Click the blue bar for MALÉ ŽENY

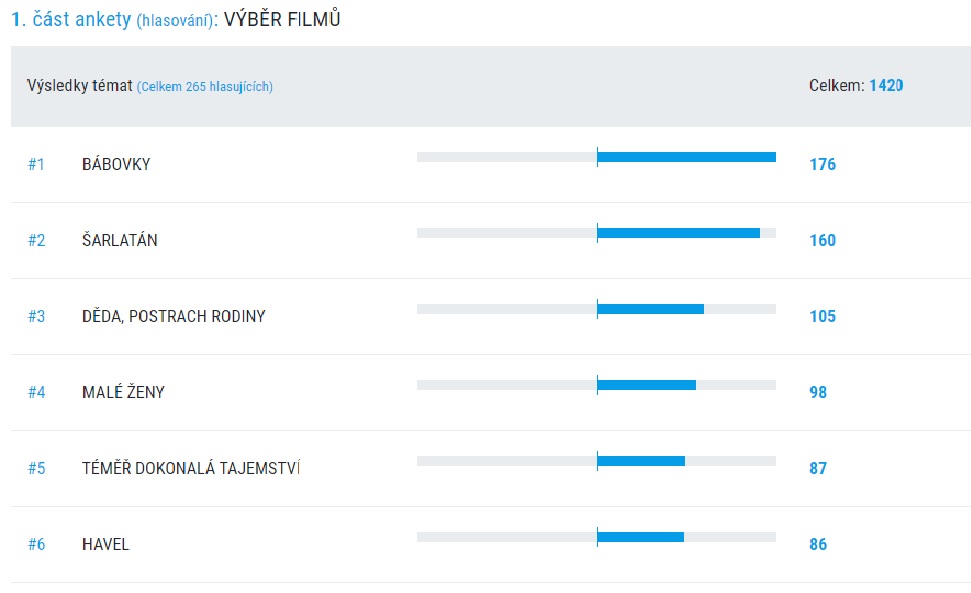646,385
